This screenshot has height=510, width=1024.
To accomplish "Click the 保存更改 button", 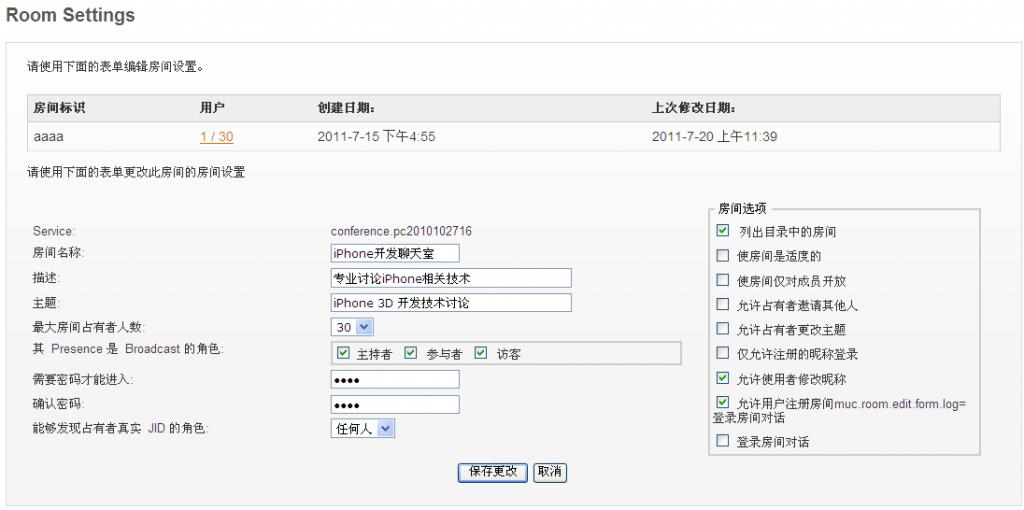I will [x=493, y=472].
